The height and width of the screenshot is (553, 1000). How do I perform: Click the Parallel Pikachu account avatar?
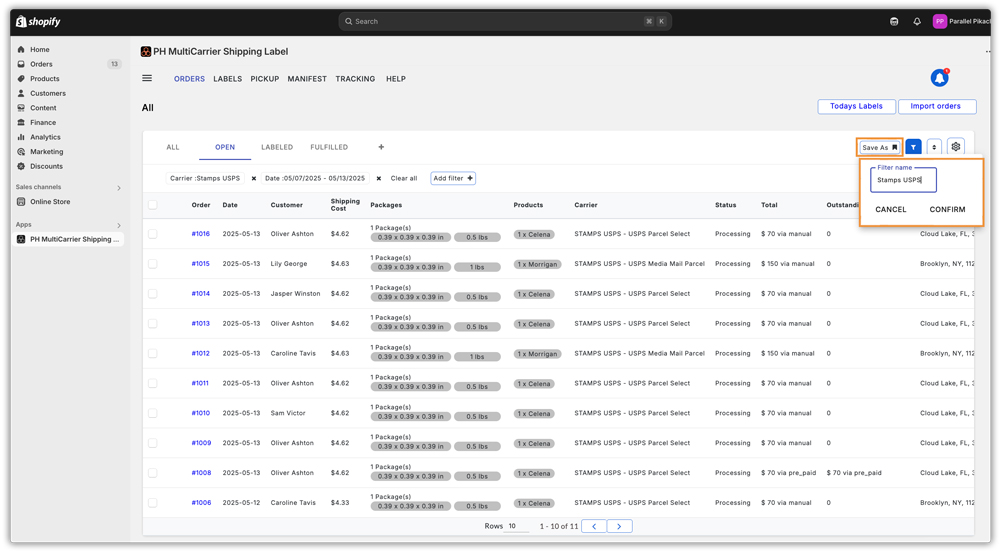click(939, 22)
